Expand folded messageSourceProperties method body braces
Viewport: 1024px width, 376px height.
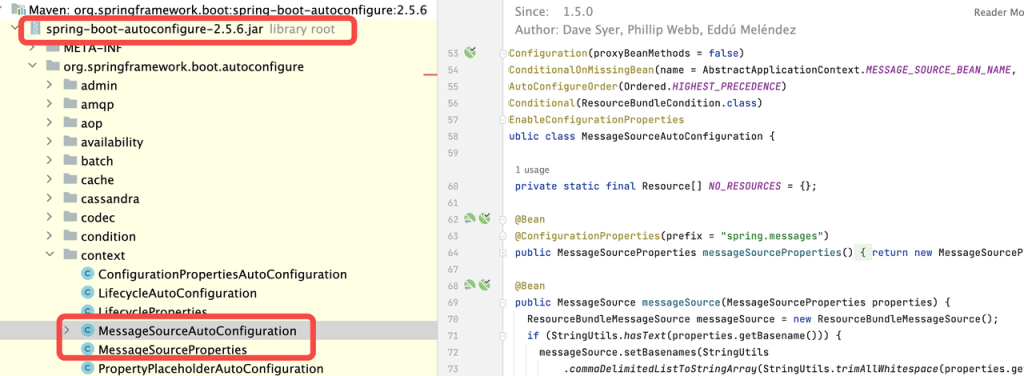(x=863, y=252)
